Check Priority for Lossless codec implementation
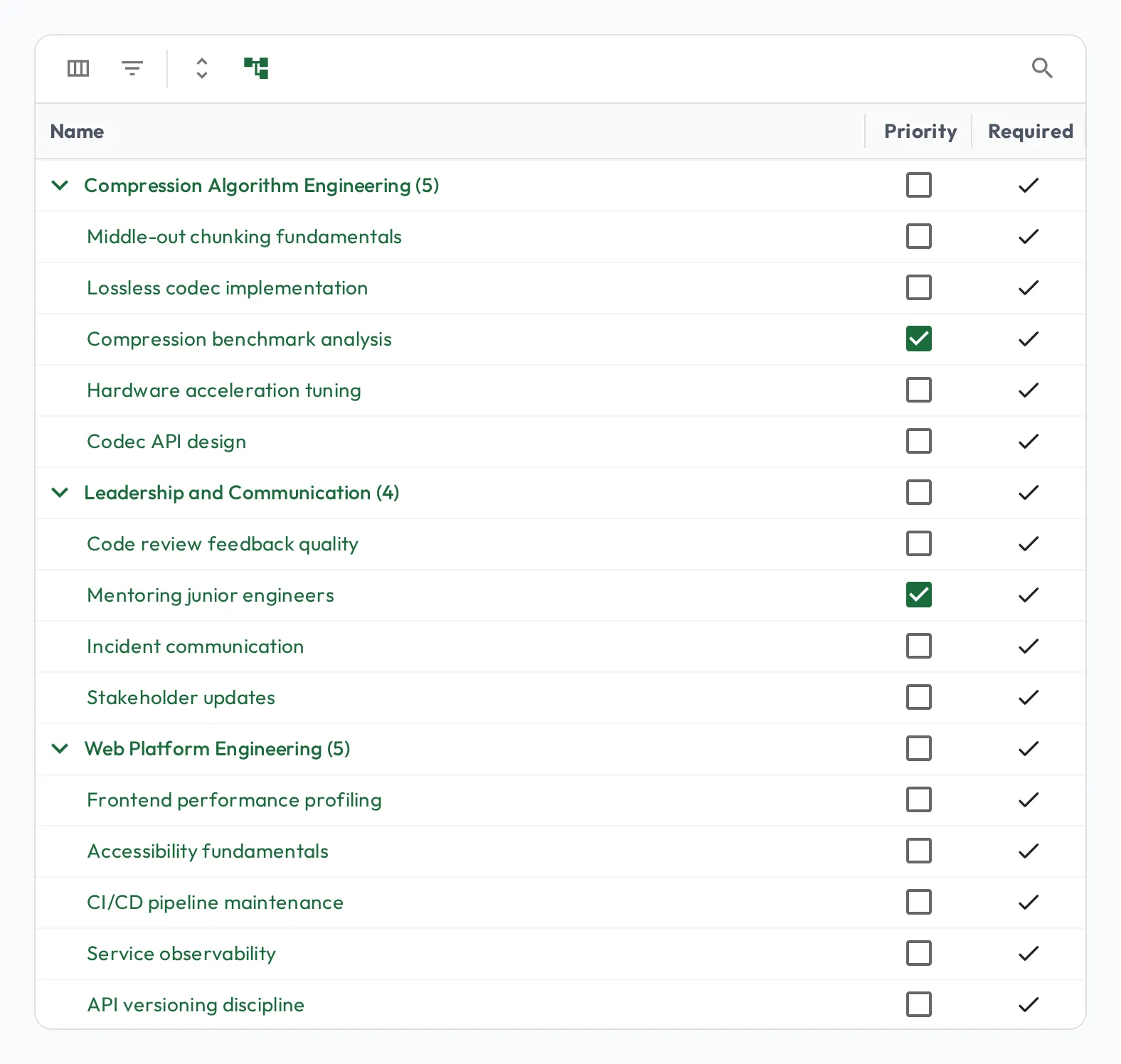The height and width of the screenshot is (1064, 1121). pyautogui.click(x=919, y=288)
